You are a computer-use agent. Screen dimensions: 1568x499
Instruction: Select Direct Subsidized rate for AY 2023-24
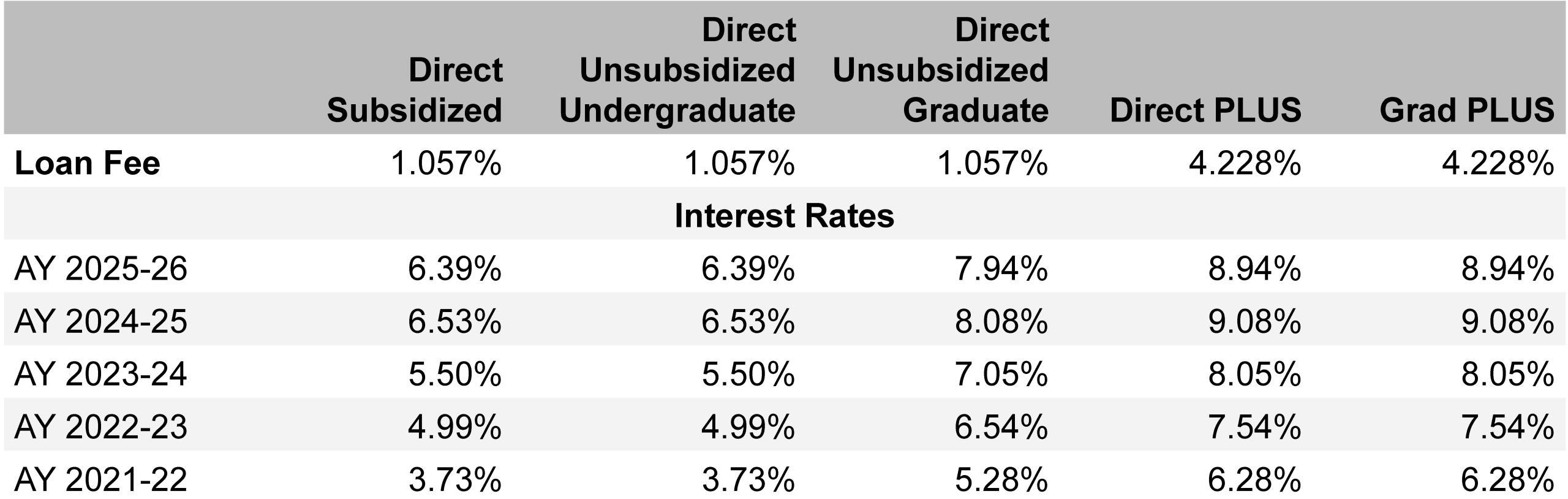point(454,374)
